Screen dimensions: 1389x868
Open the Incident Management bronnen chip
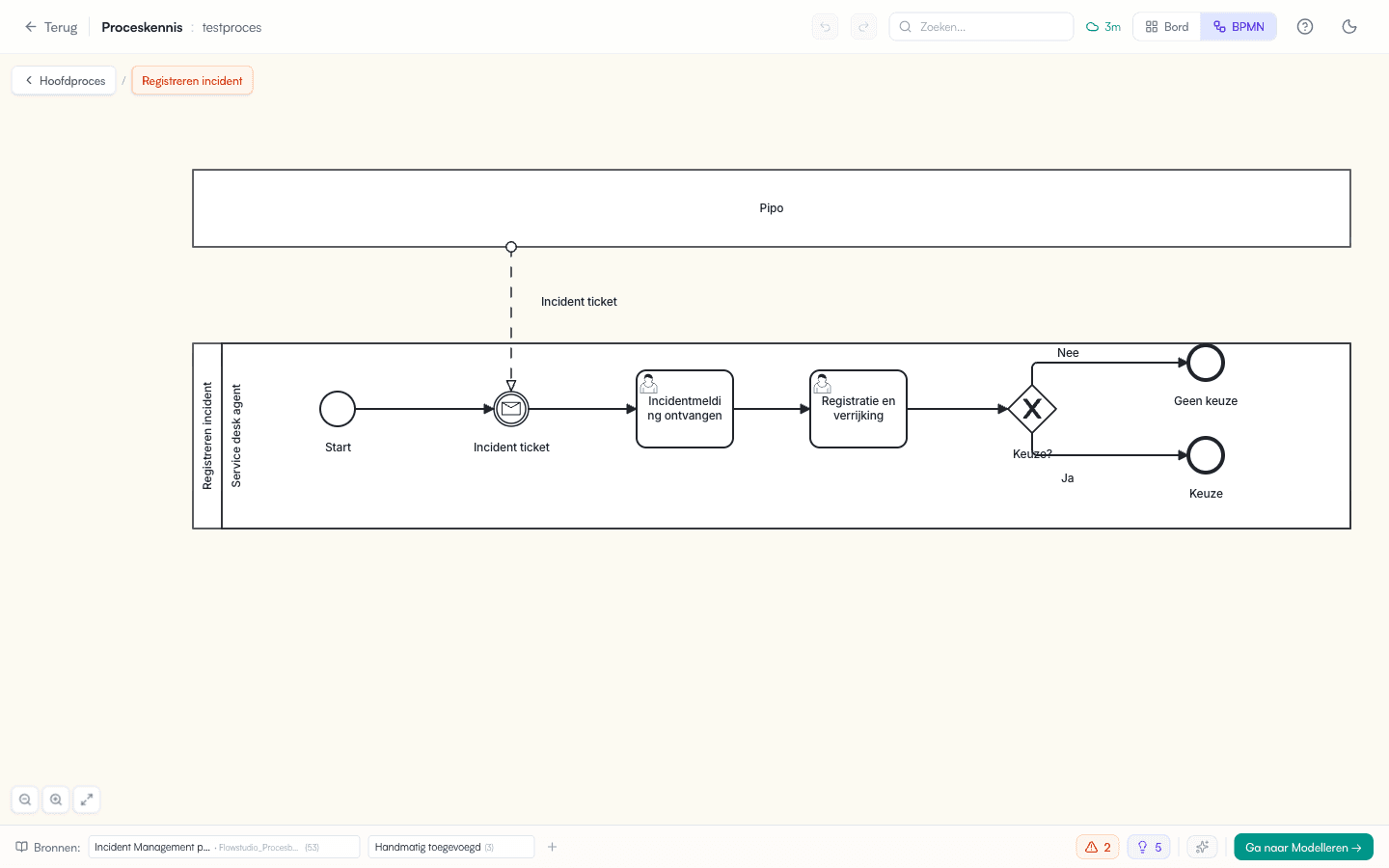pos(224,847)
